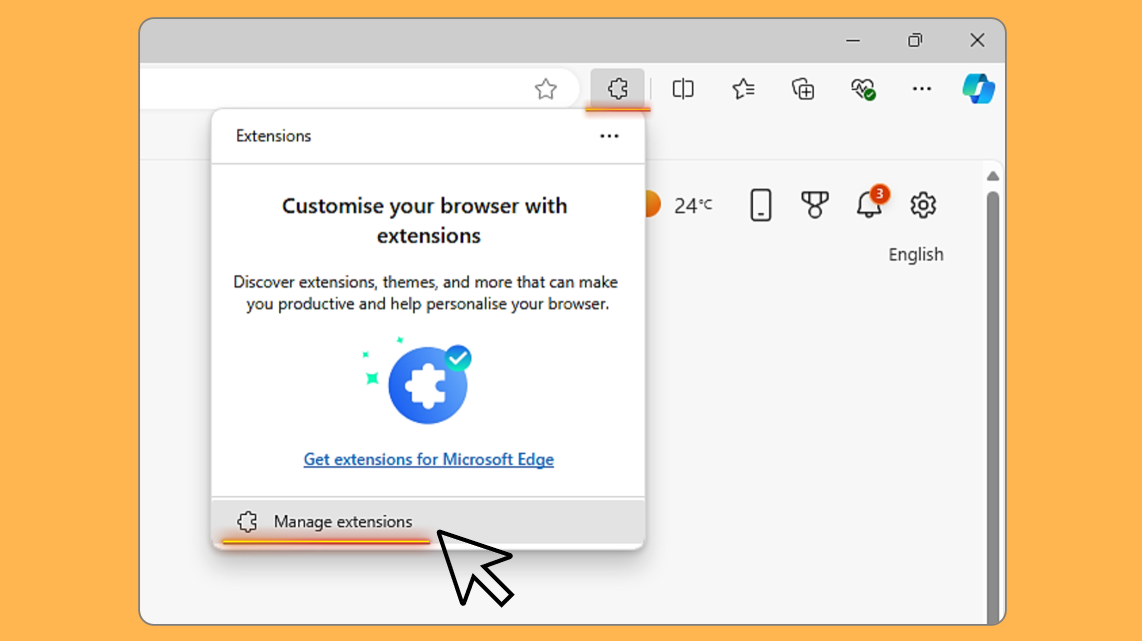Open Extensions panel more options
1142x641 pixels.
(609, 136)
